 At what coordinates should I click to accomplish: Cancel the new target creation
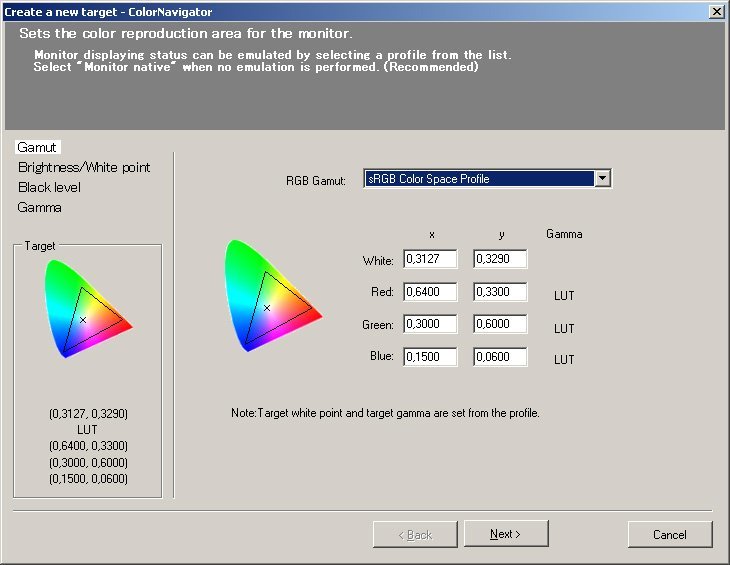pos(669,534)
